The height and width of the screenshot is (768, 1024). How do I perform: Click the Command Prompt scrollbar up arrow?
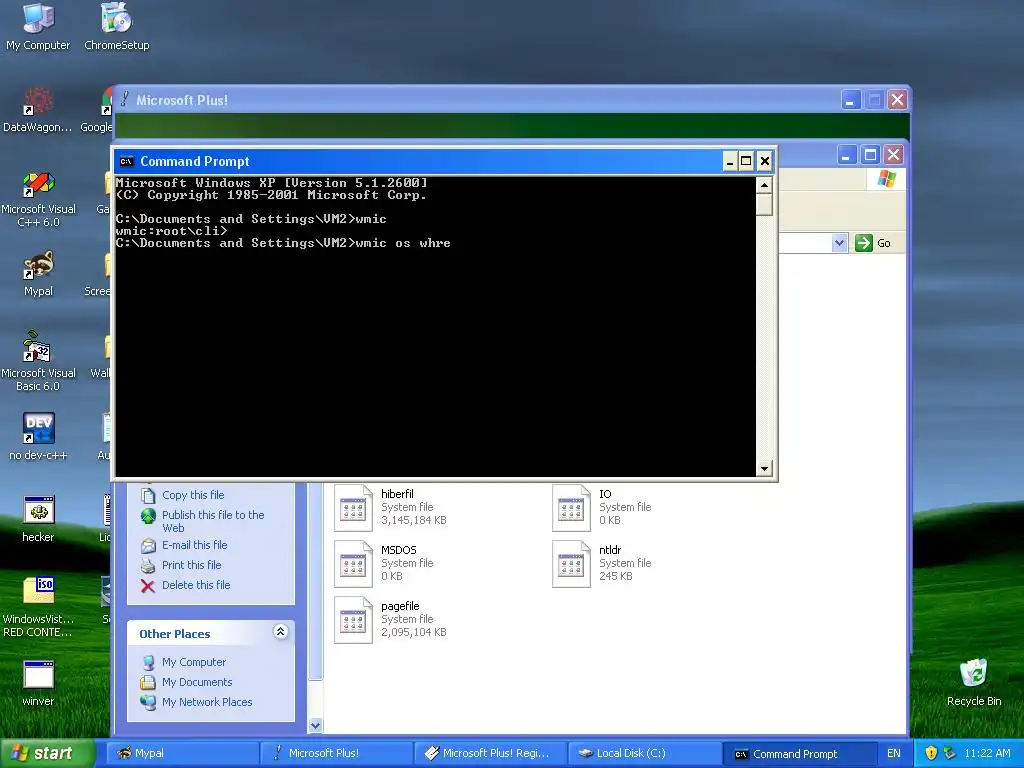[x=764, y=185]
